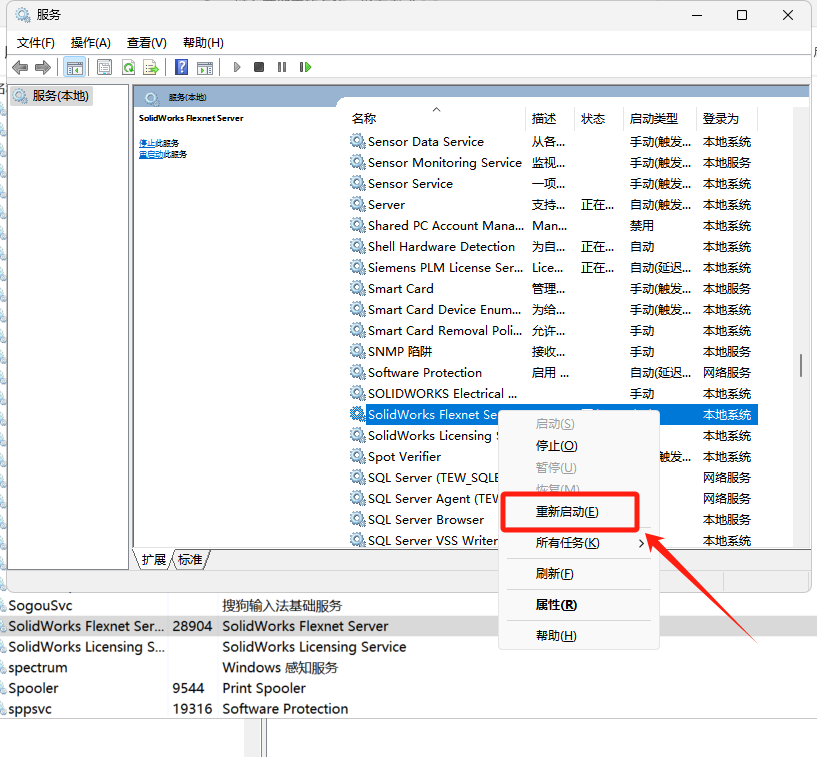
Task: Select Smart Card Removal Poli... row
Action: point(553,330)
